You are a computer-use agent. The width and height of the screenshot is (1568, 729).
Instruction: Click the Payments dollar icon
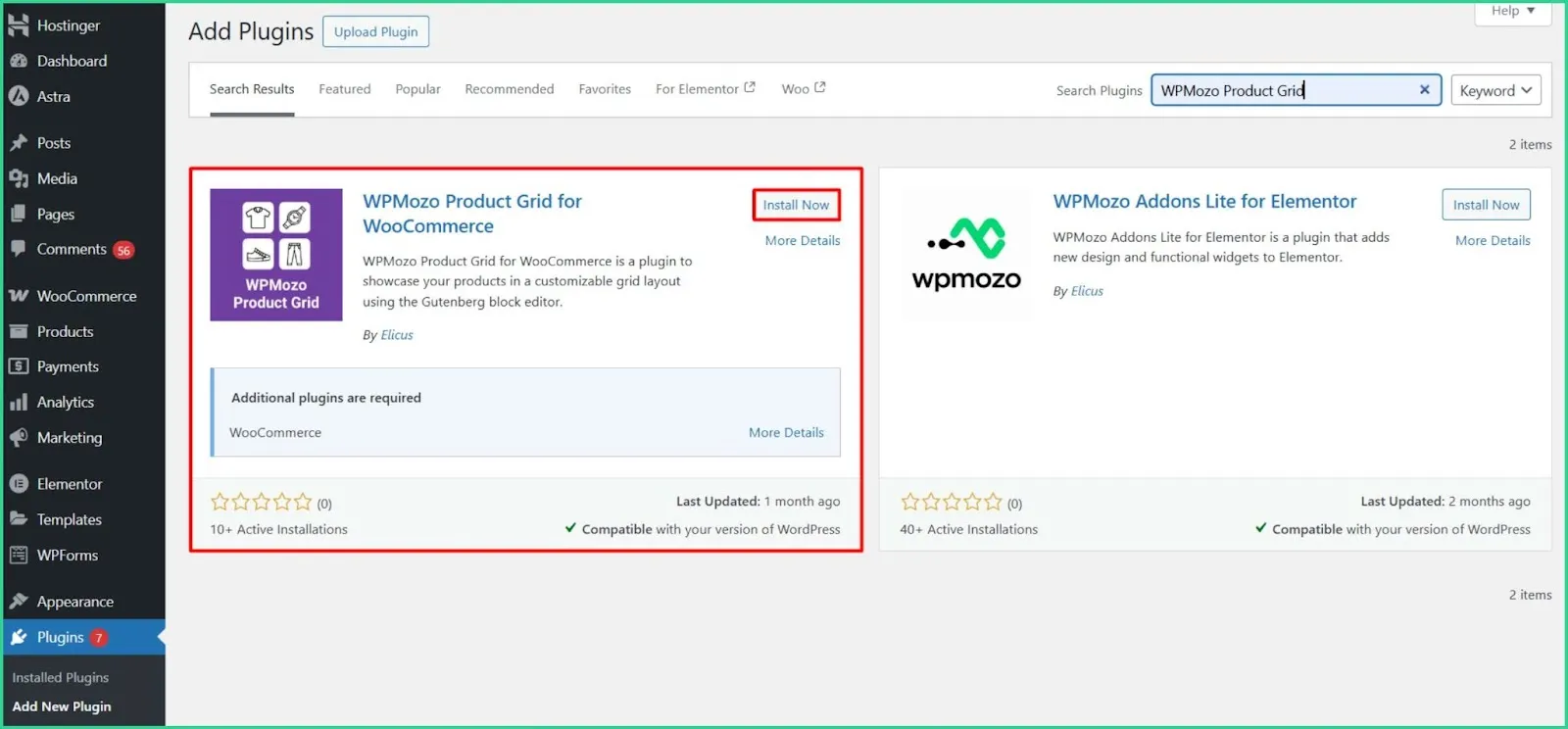point(18,366)
